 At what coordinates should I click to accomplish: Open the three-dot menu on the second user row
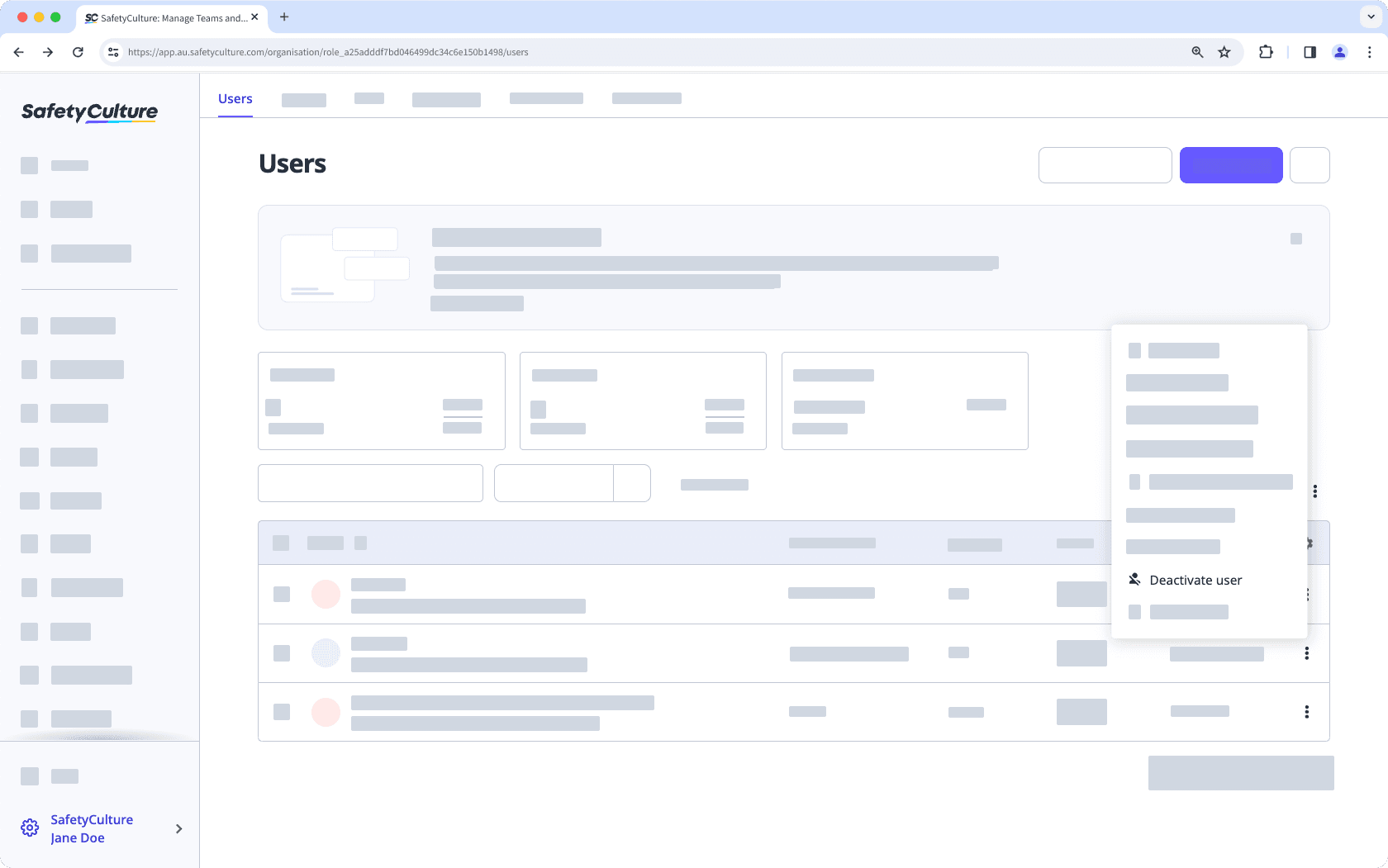pos(1306,652)
